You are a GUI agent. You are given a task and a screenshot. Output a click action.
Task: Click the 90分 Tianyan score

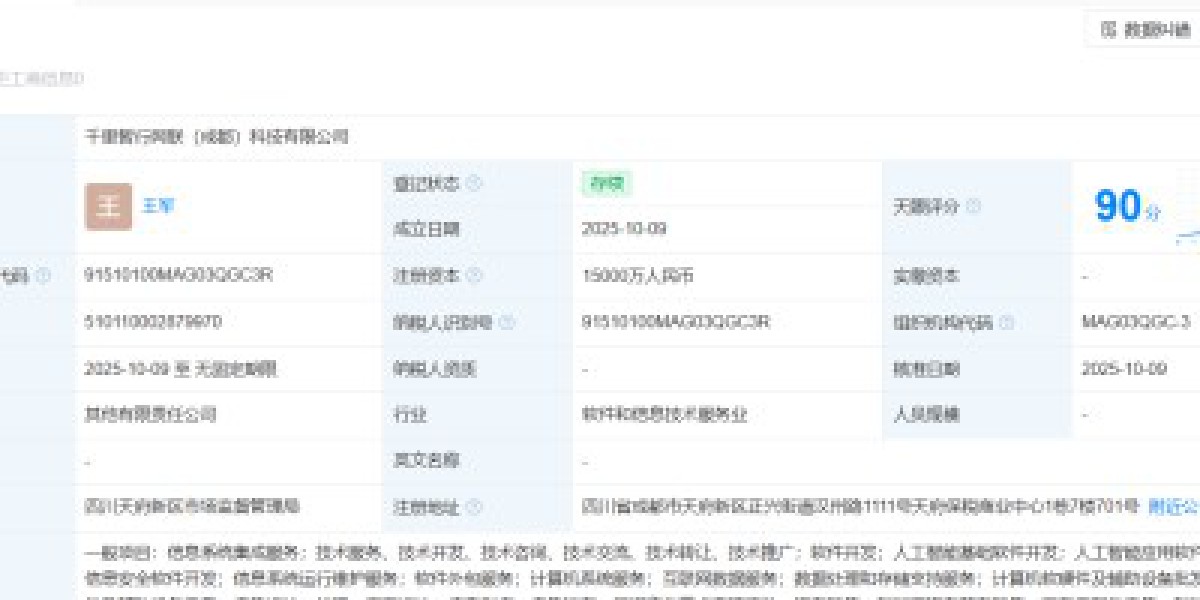click(1127, 207)
